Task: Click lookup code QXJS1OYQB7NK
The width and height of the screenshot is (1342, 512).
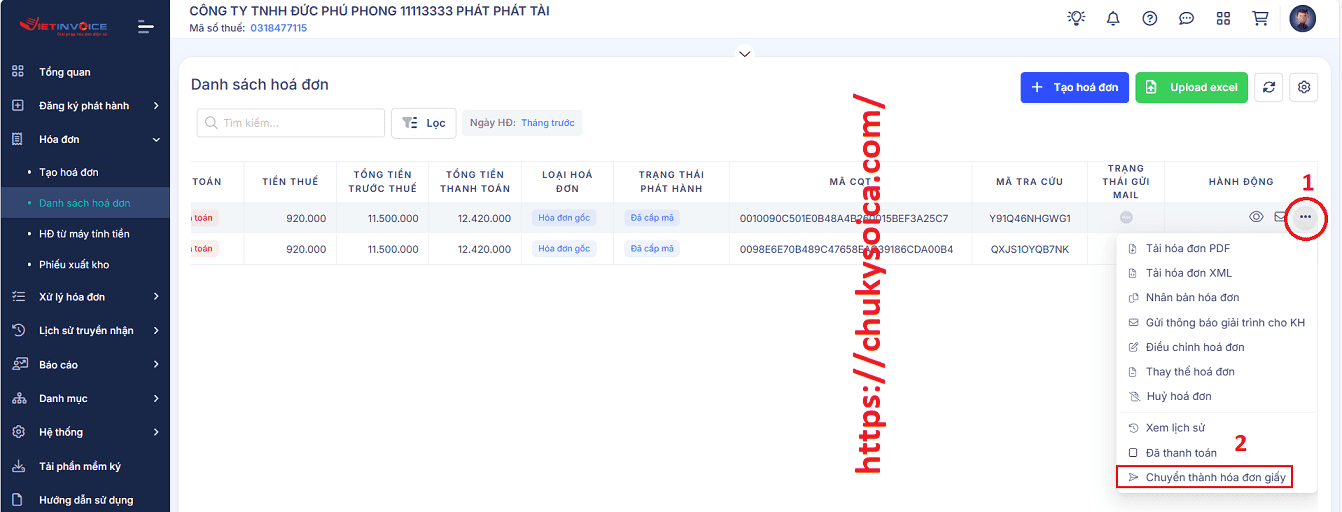Action: (x=1030, y=249)
